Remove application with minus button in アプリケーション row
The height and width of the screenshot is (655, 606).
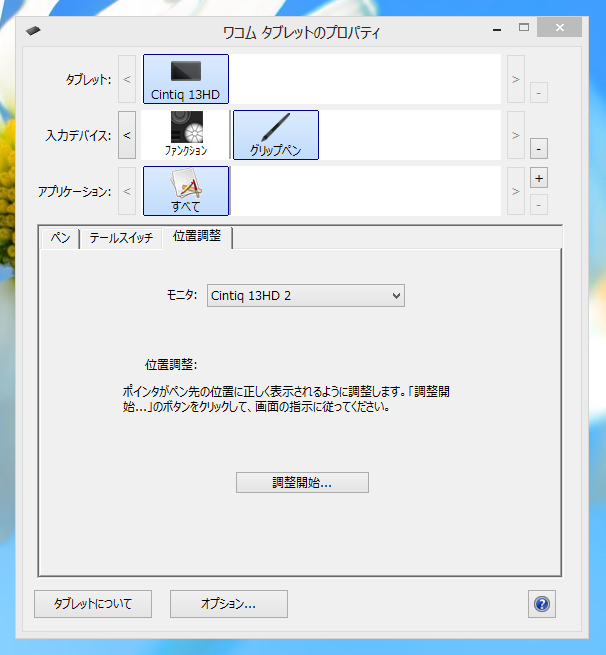point(539,205)
